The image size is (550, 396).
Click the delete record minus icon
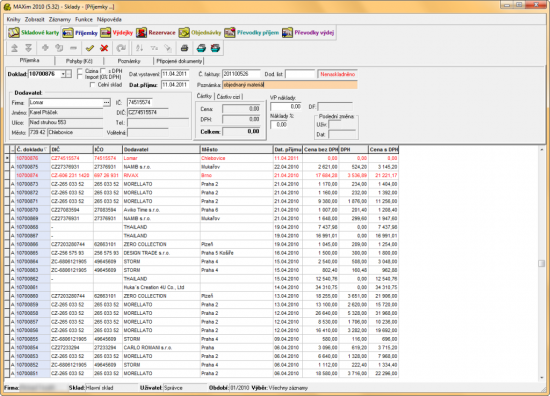pyautogui.click(x=73, y=48)
